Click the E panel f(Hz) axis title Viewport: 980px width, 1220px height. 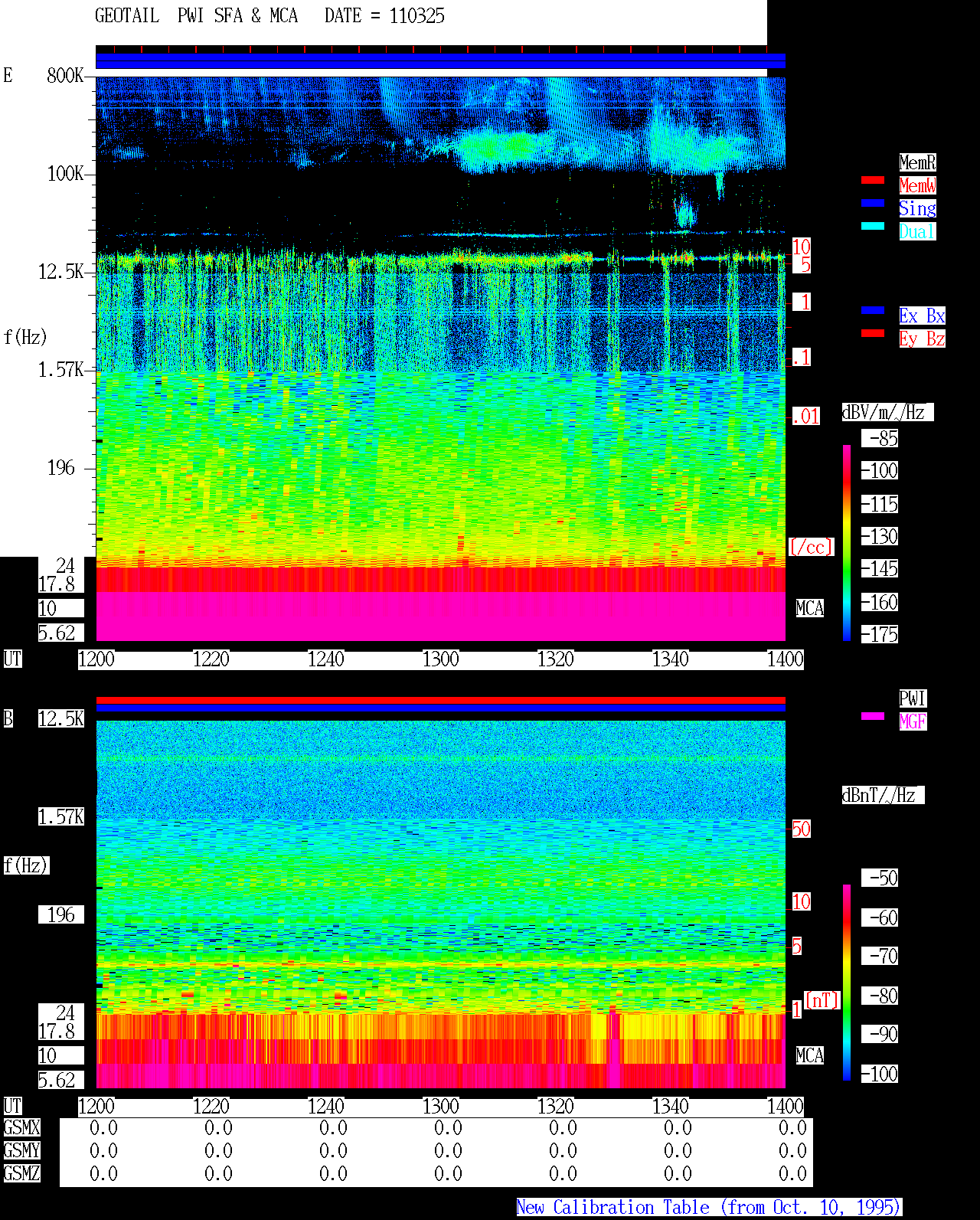pyautogui.click(x=25, y=337)
